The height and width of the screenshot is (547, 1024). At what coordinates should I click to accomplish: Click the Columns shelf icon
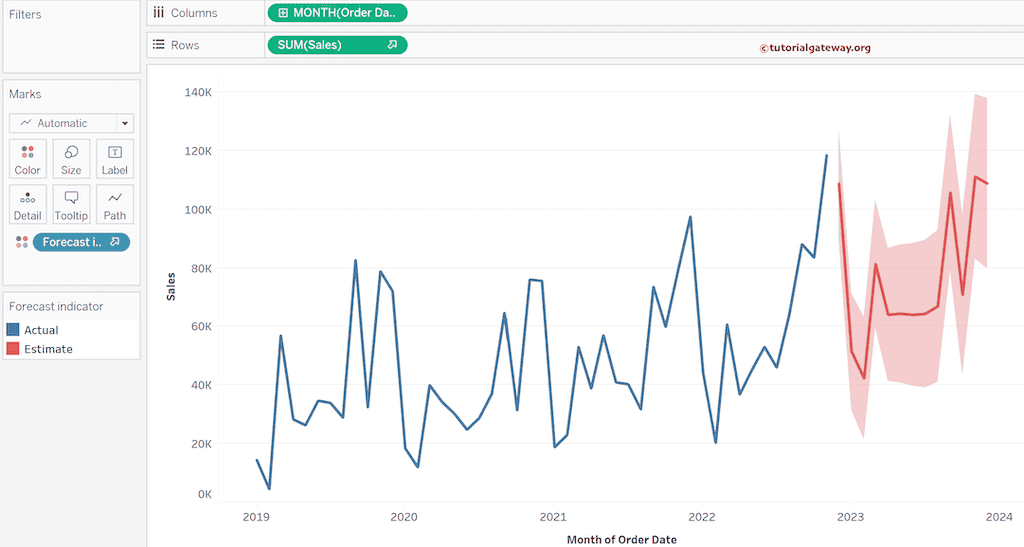(x=158, y=13)
